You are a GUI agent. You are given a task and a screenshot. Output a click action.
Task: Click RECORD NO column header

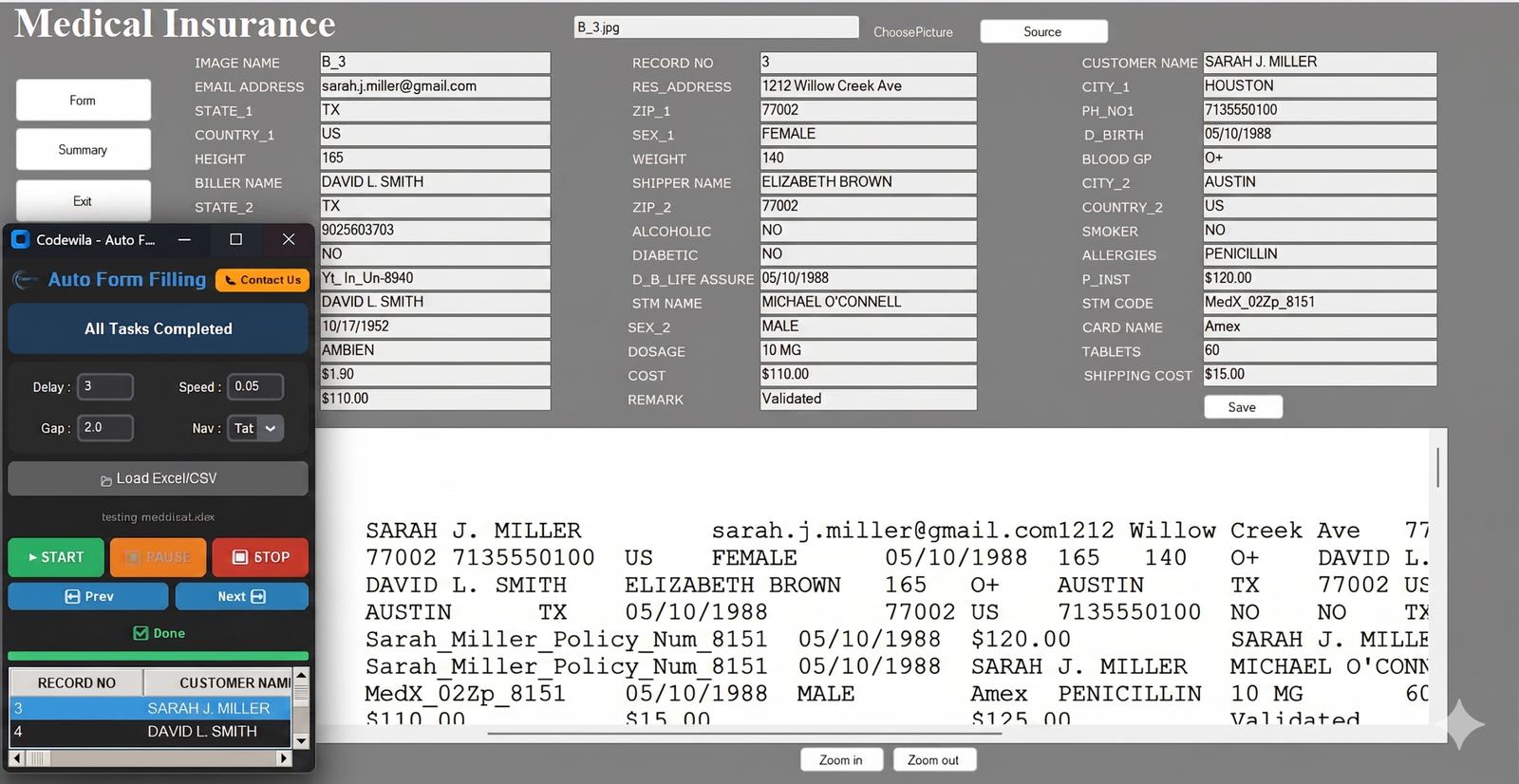pyautogui.click(x=77, y=682)
